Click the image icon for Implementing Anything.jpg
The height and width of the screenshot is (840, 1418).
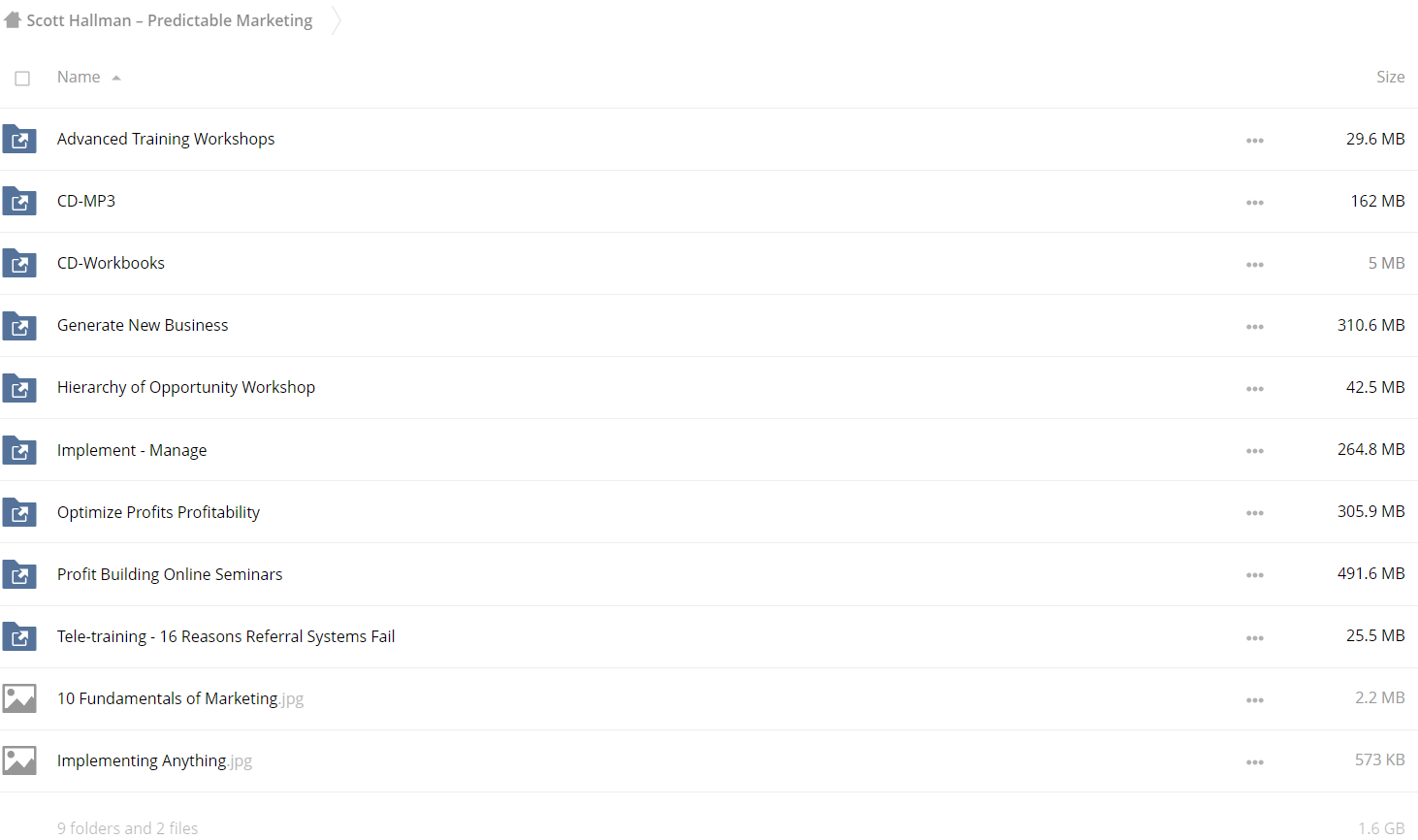click(x=19, y=760)
